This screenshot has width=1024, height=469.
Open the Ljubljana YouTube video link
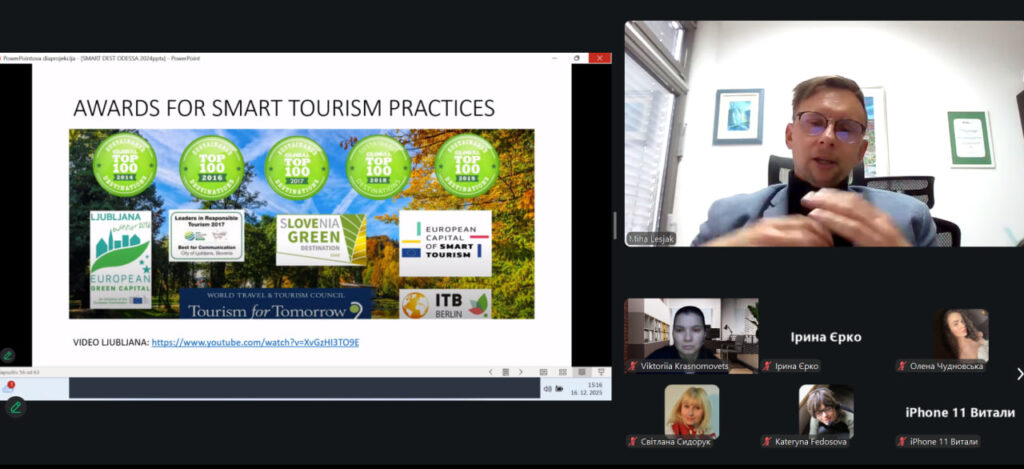pyautogui.click(x=255, y=342)
